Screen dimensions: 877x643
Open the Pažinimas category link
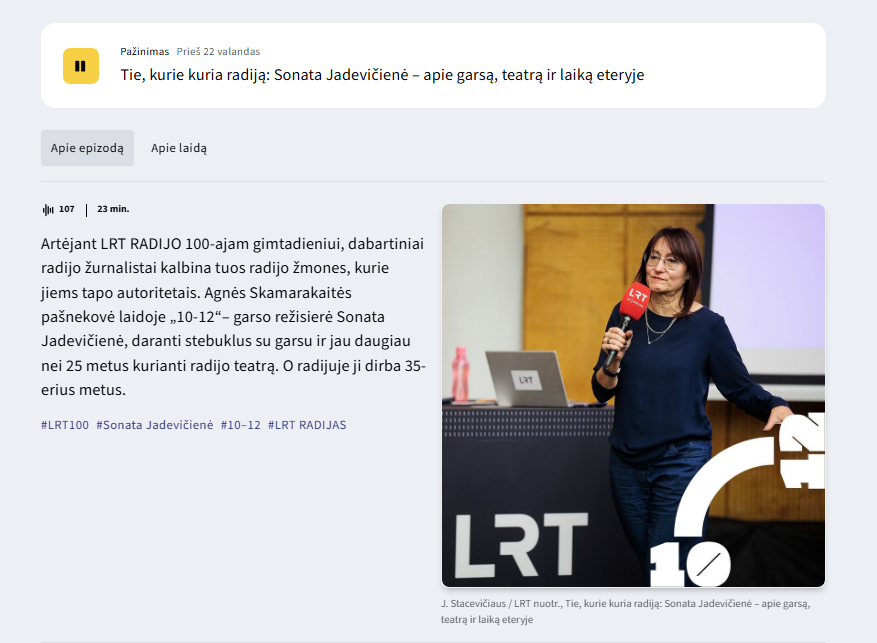[144, 51]
